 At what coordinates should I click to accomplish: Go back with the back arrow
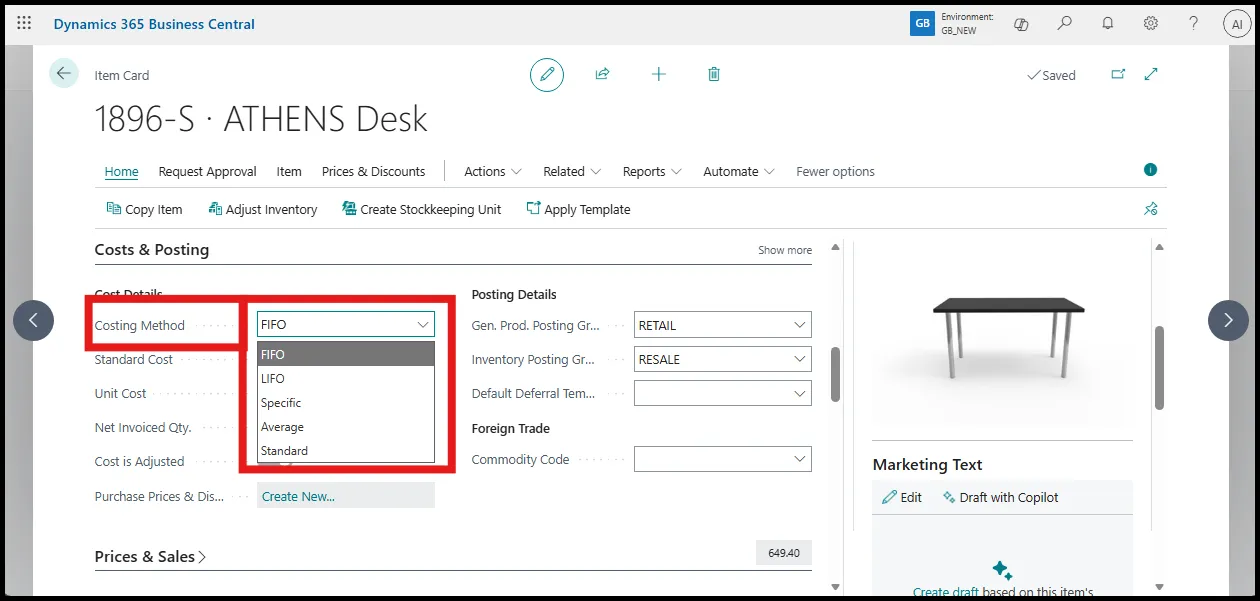tap(64, 73)
